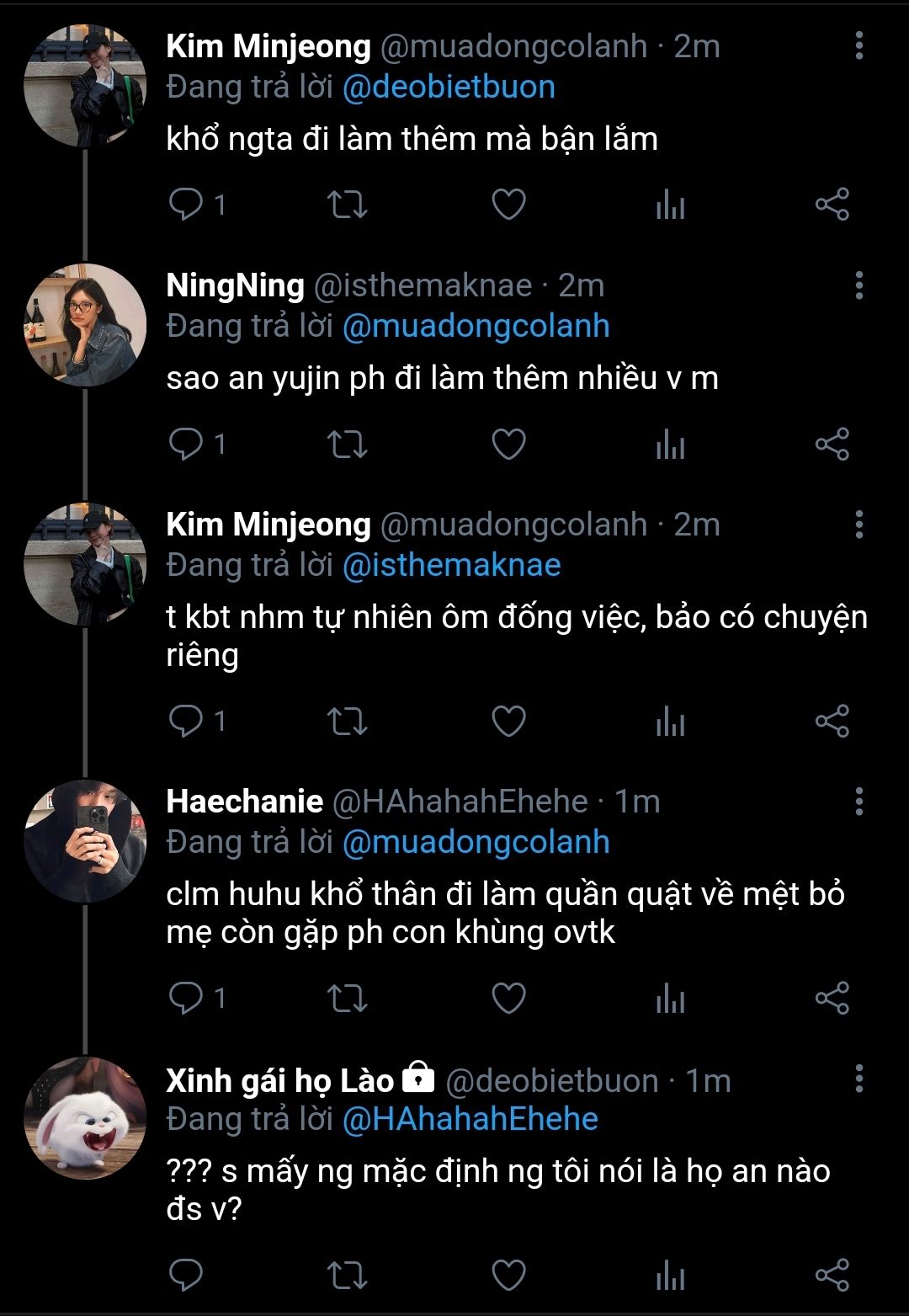Like the Xinh gái họ Lào tweet

[x=508, y=1275]
